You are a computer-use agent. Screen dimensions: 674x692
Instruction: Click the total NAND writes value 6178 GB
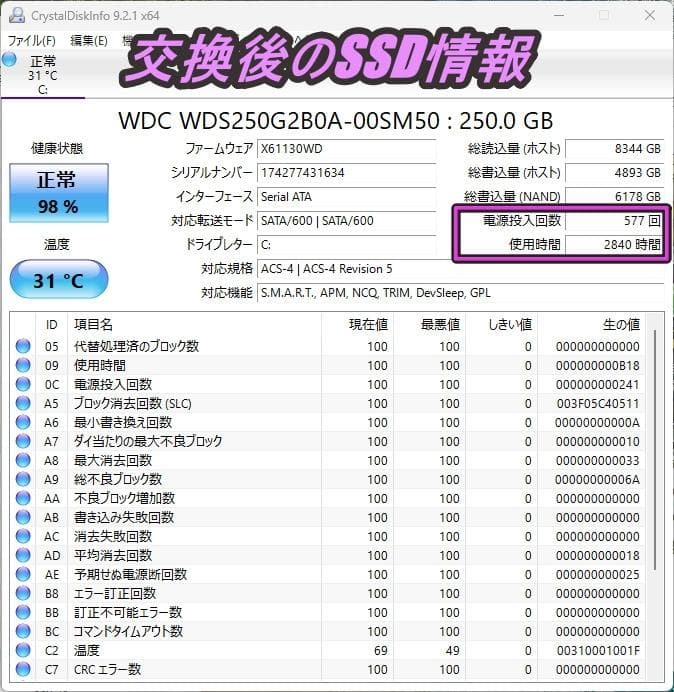pos(614,196)
